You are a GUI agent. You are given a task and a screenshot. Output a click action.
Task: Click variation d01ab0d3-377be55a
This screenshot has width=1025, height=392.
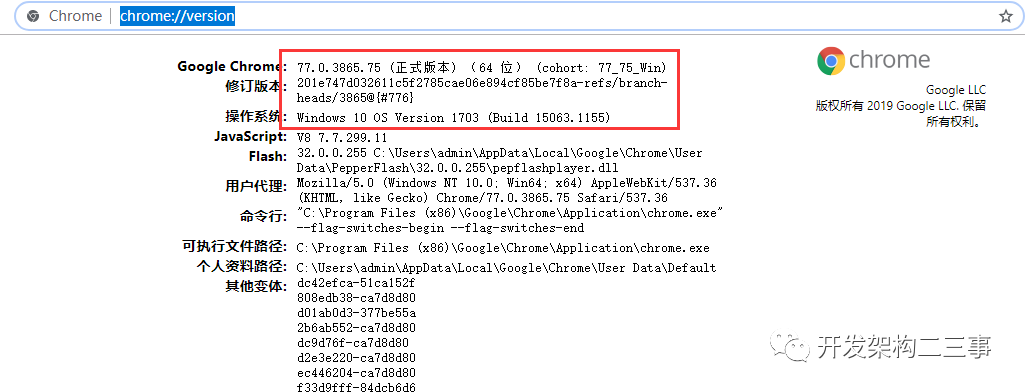(356, 313)
